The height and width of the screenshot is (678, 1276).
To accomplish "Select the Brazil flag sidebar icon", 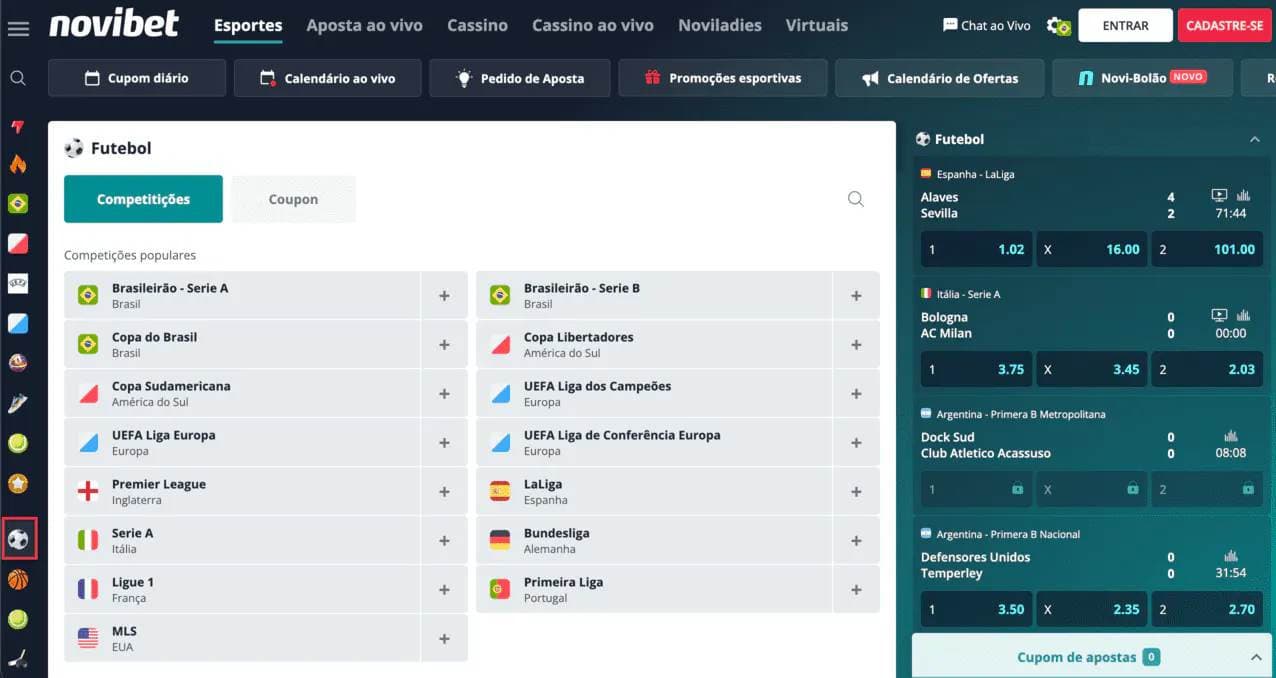I will (18, 204).
